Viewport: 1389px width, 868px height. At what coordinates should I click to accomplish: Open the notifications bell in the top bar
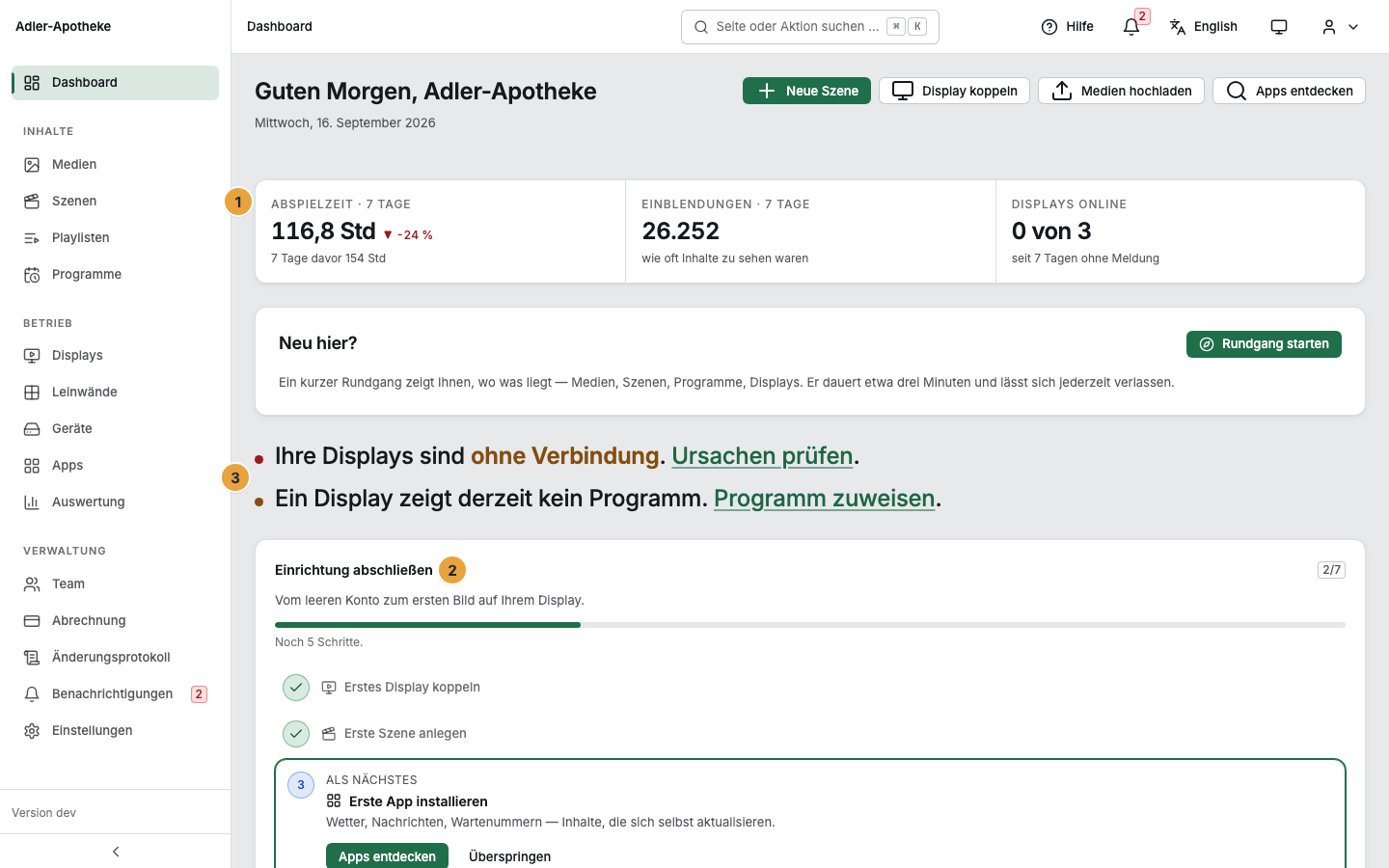[x=1131, y=27]
